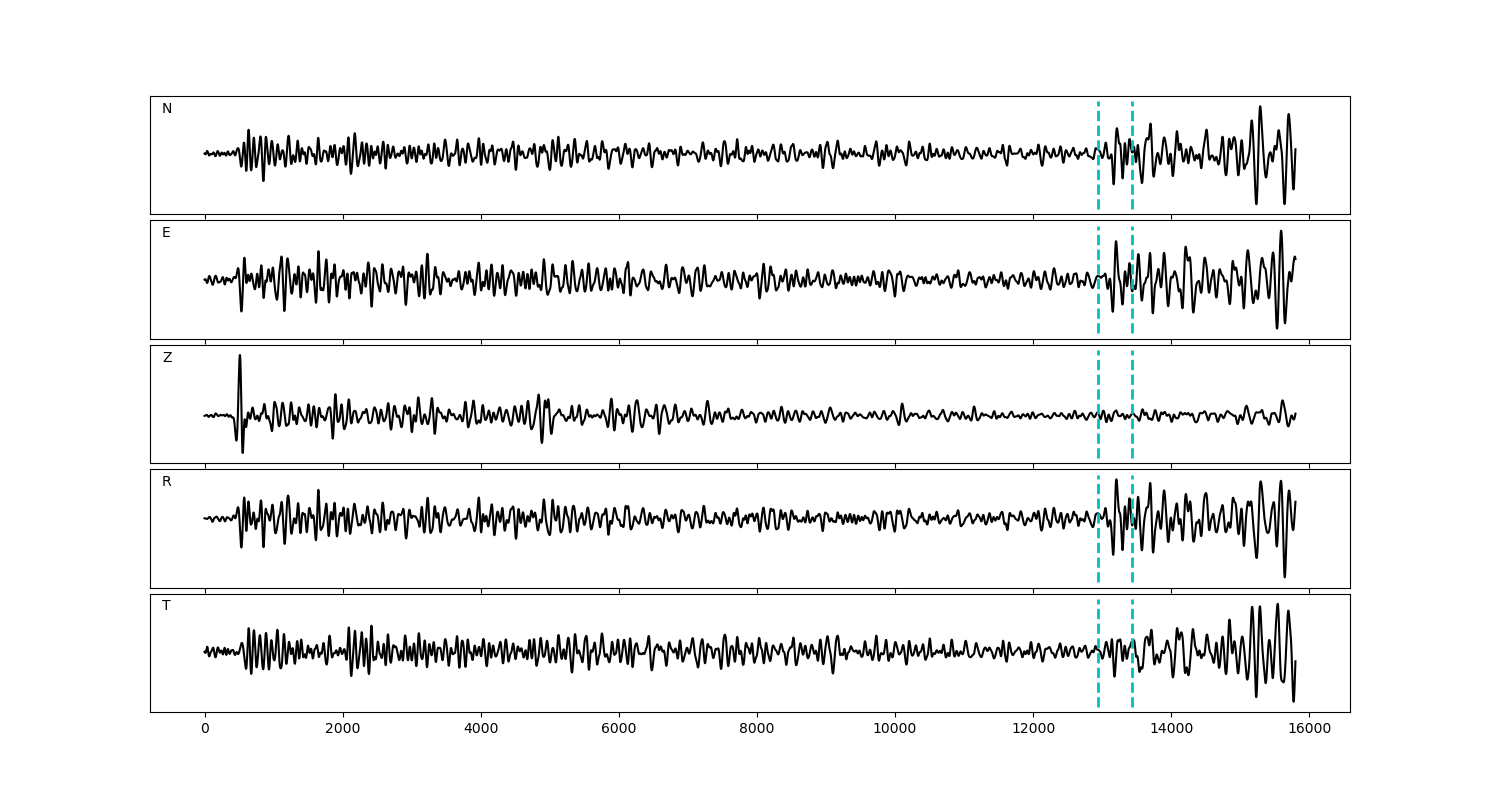This screenshot has height=800, width=1500.
Task: Select the Z component label
Action: [x=167, y=358]
